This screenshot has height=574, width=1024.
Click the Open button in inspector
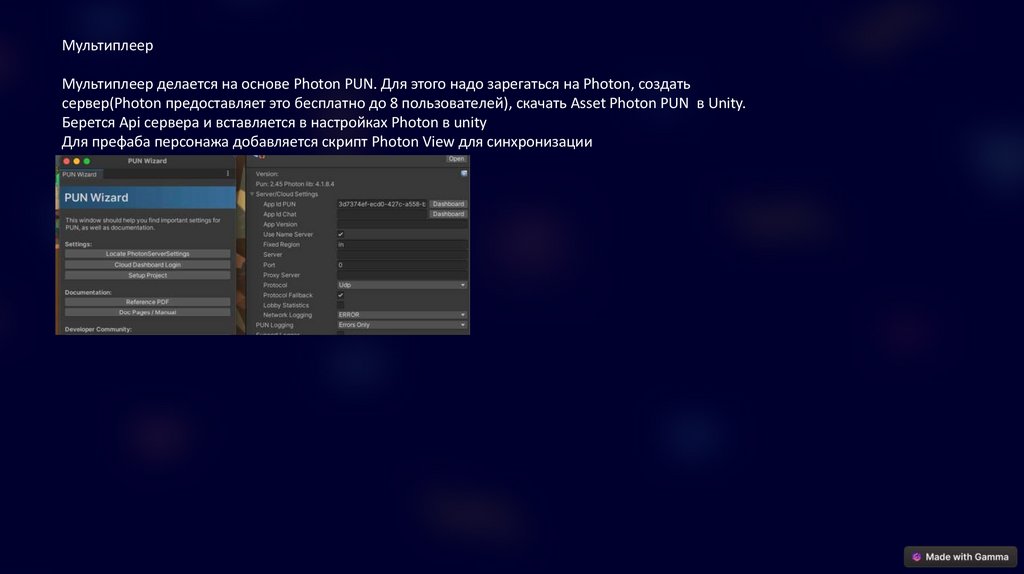456,159
